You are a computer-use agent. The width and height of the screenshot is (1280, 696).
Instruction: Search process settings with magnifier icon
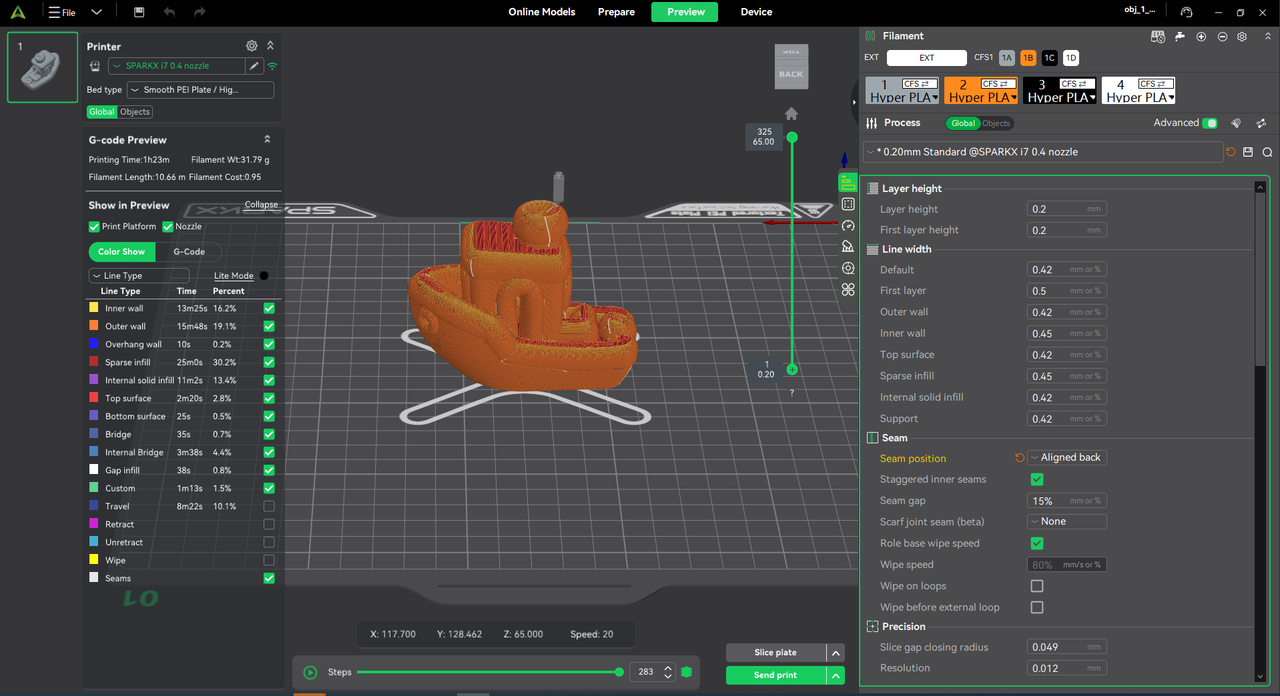tap(1267, 152)
